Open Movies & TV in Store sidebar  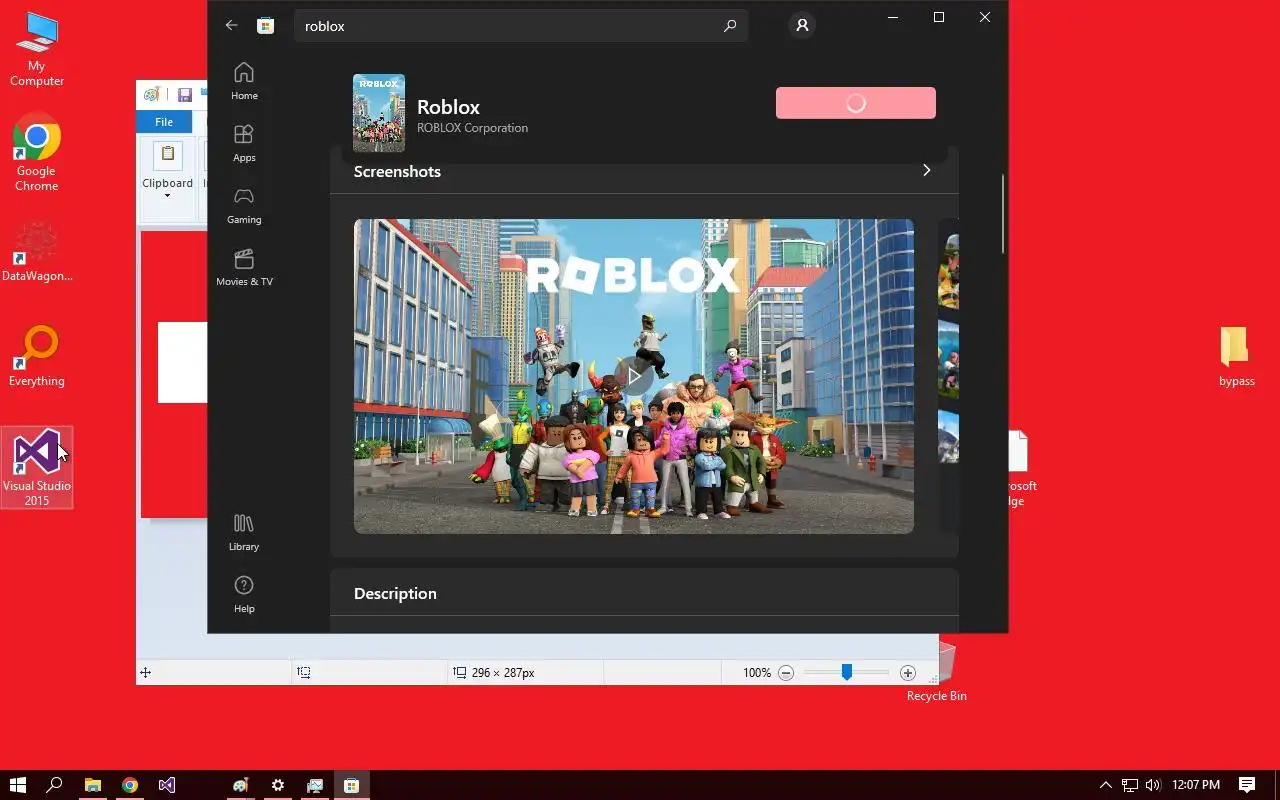tap(244, 267)
